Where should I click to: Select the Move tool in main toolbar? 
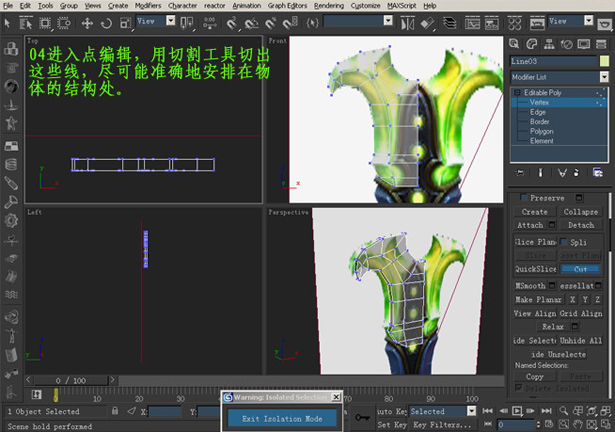tap(88, 22)
